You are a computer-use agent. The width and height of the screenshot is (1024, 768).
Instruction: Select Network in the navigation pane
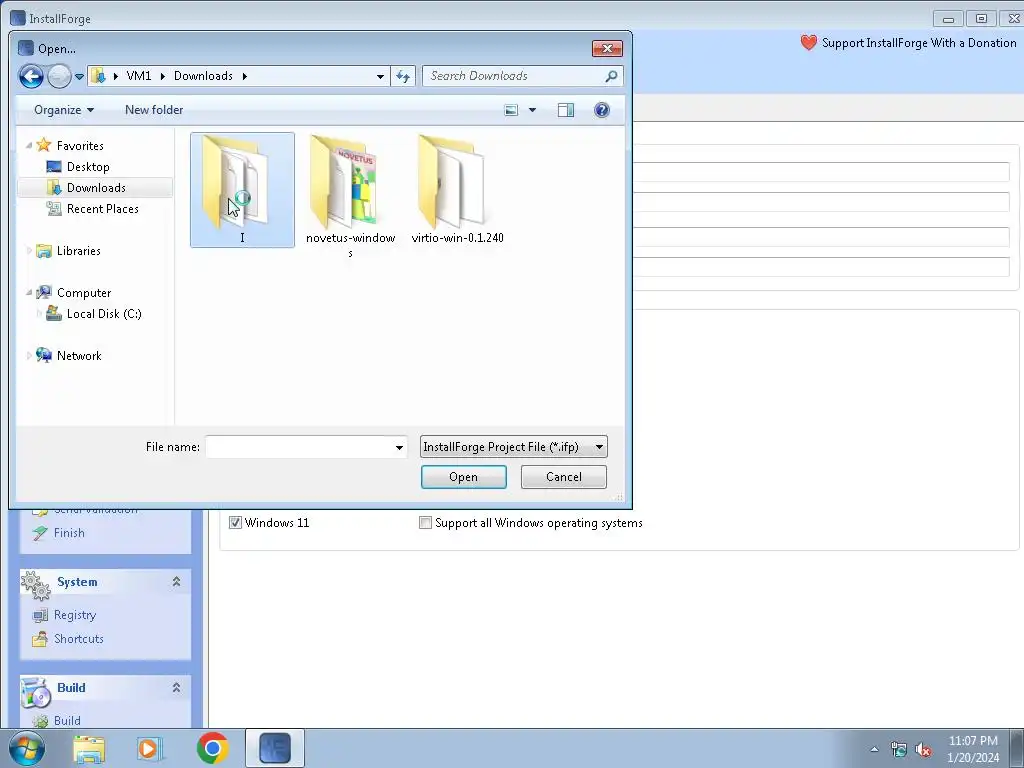(78, 356)
